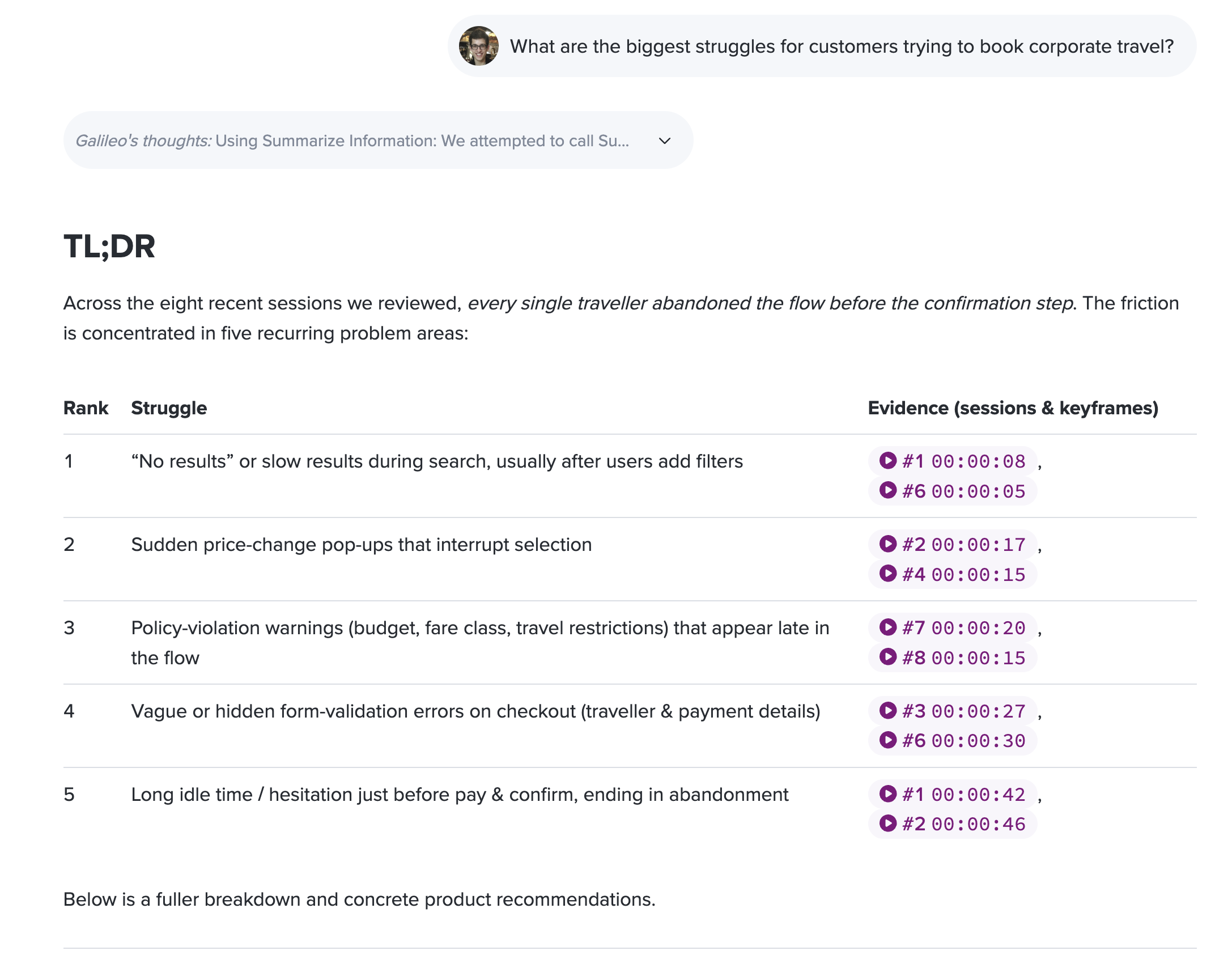This screenshot has height=959, width=1232.
Task: Play session #1 keyframe at 00:00:42
Action: tap(952, 794)
